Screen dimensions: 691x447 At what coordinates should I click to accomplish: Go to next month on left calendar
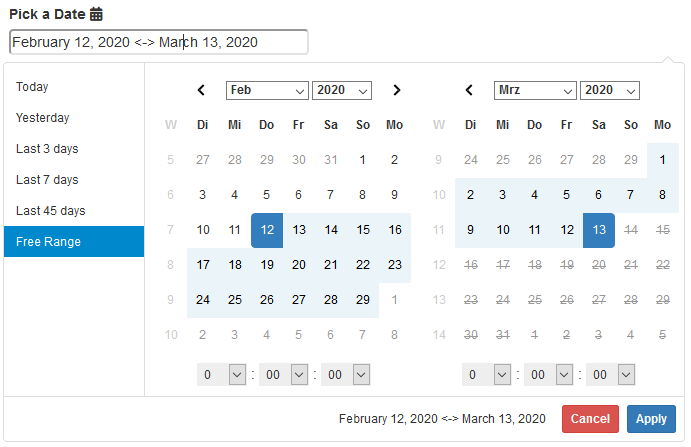point(396,90)
